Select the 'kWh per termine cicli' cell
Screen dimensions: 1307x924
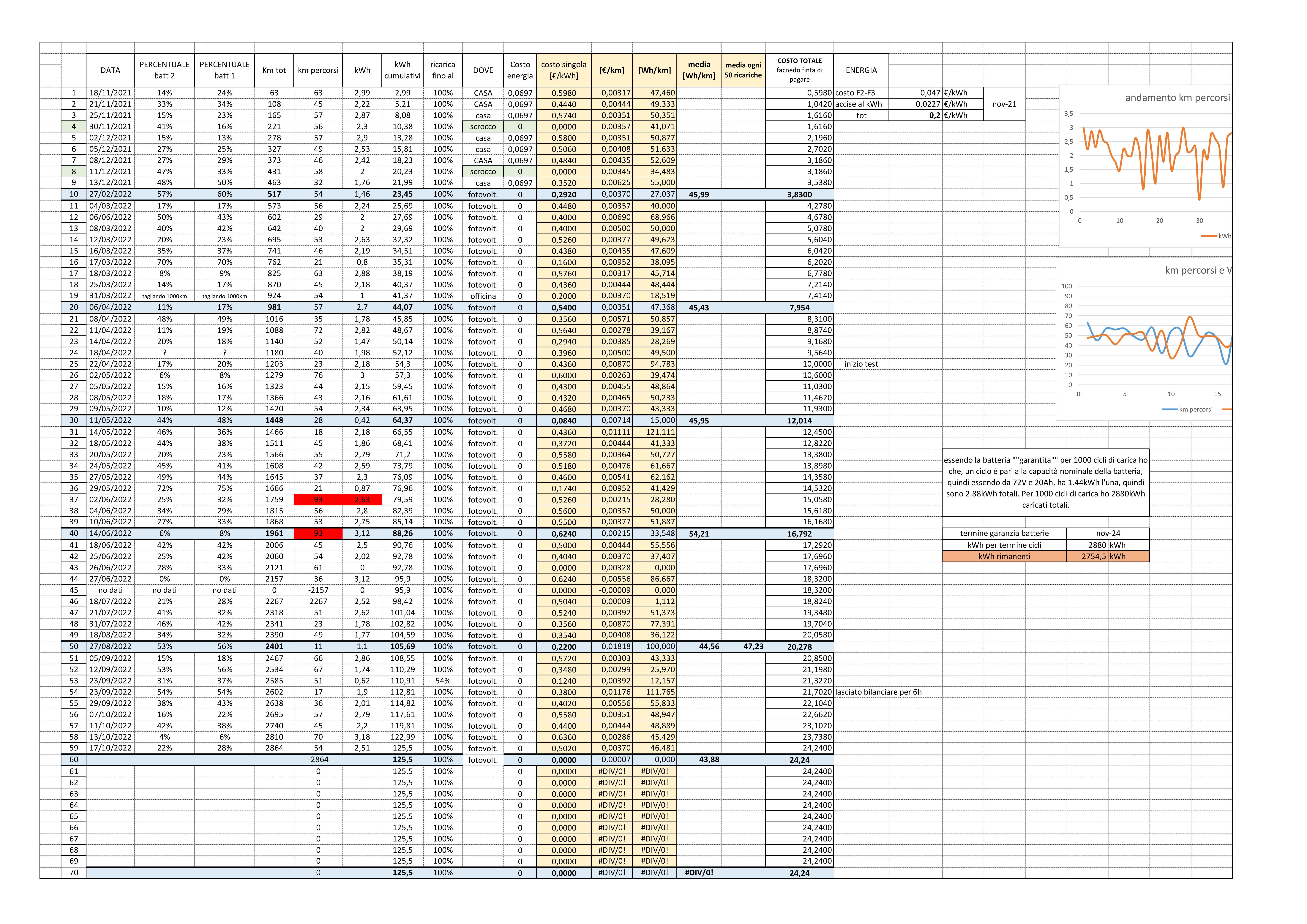pos(1004,545)
